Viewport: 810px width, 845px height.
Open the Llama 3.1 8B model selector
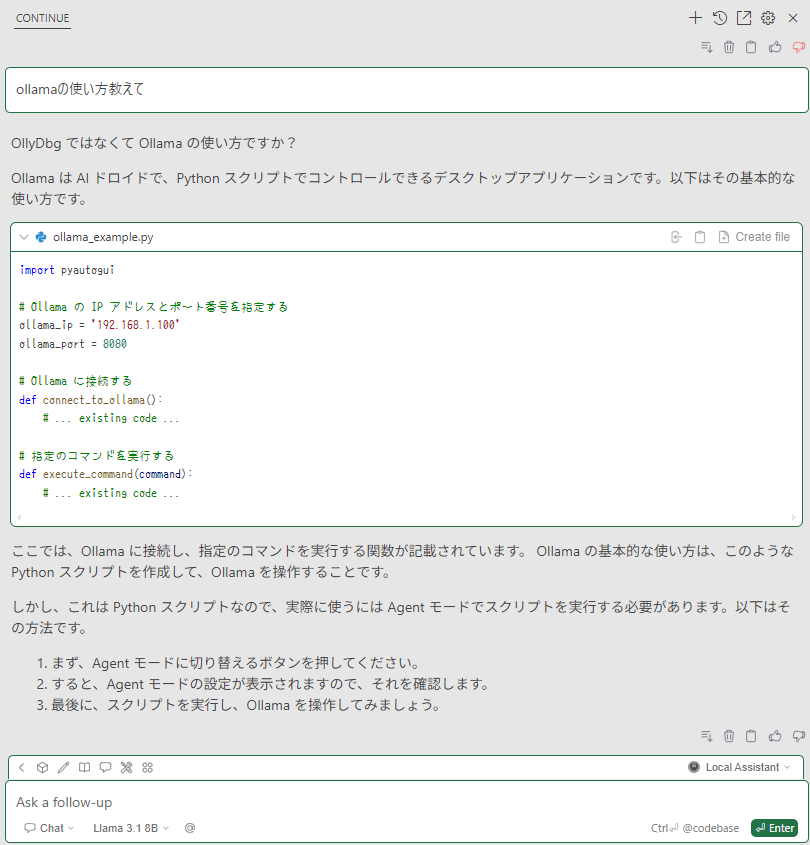tap(130, 828)
